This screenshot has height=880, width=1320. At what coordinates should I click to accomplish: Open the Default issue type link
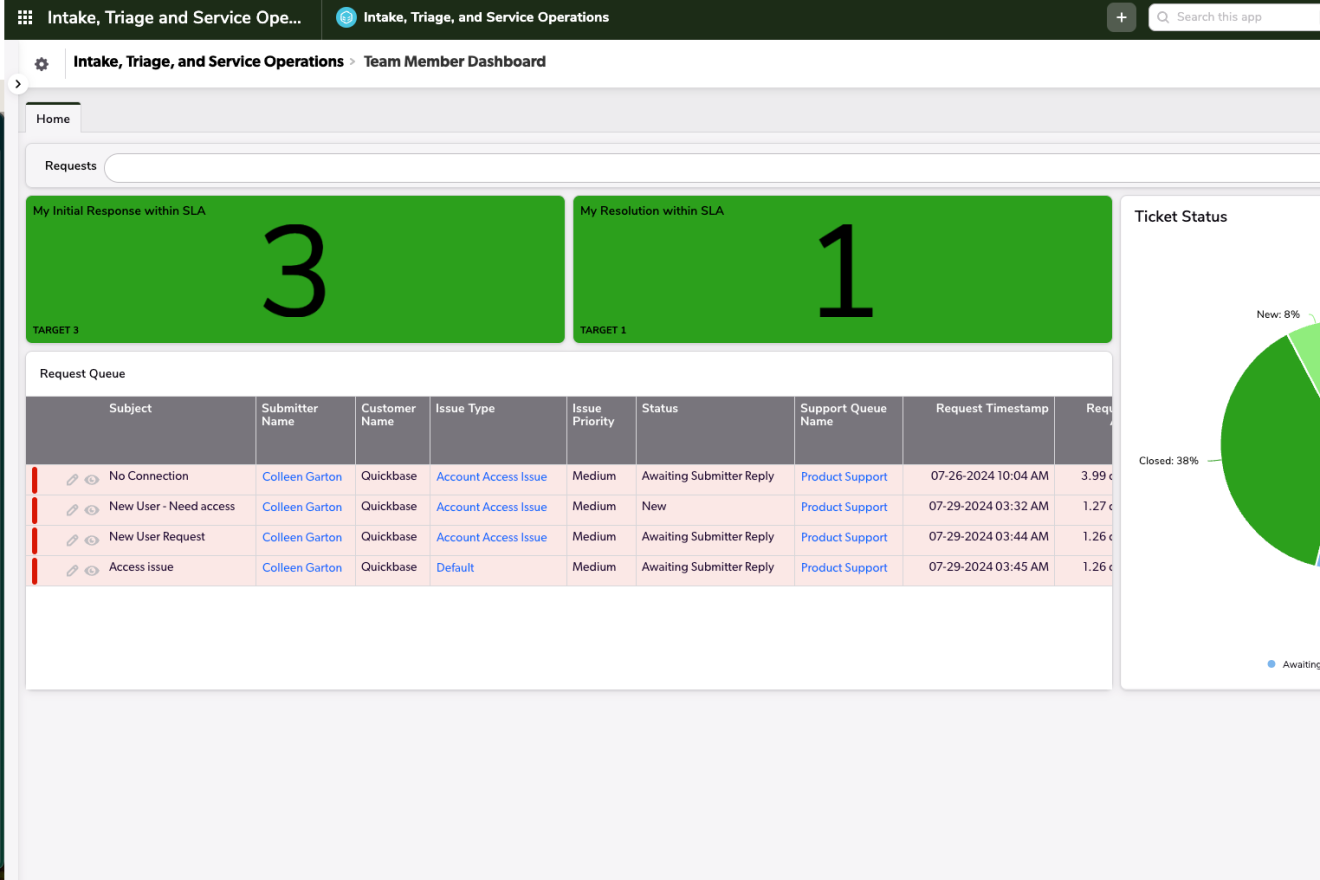pyautogui.click(x=455, y=567)
